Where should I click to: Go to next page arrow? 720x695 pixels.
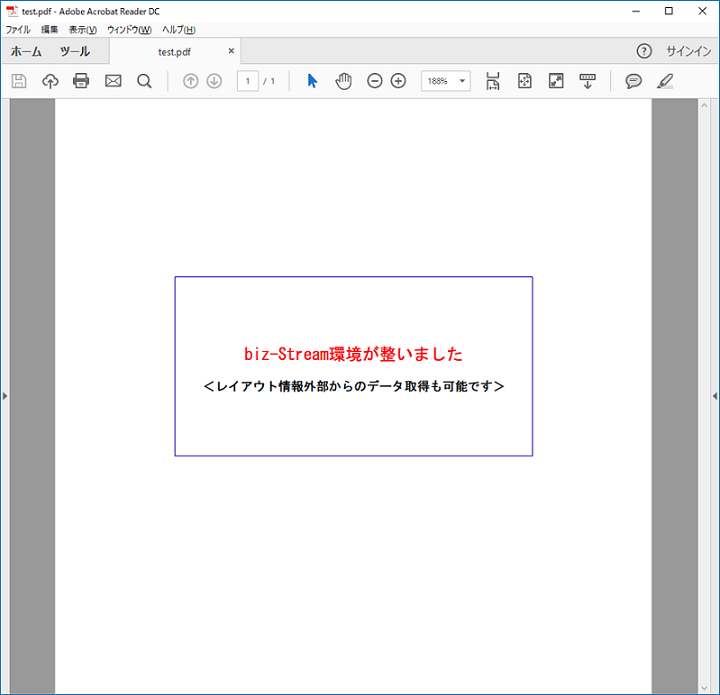[214, 81]
